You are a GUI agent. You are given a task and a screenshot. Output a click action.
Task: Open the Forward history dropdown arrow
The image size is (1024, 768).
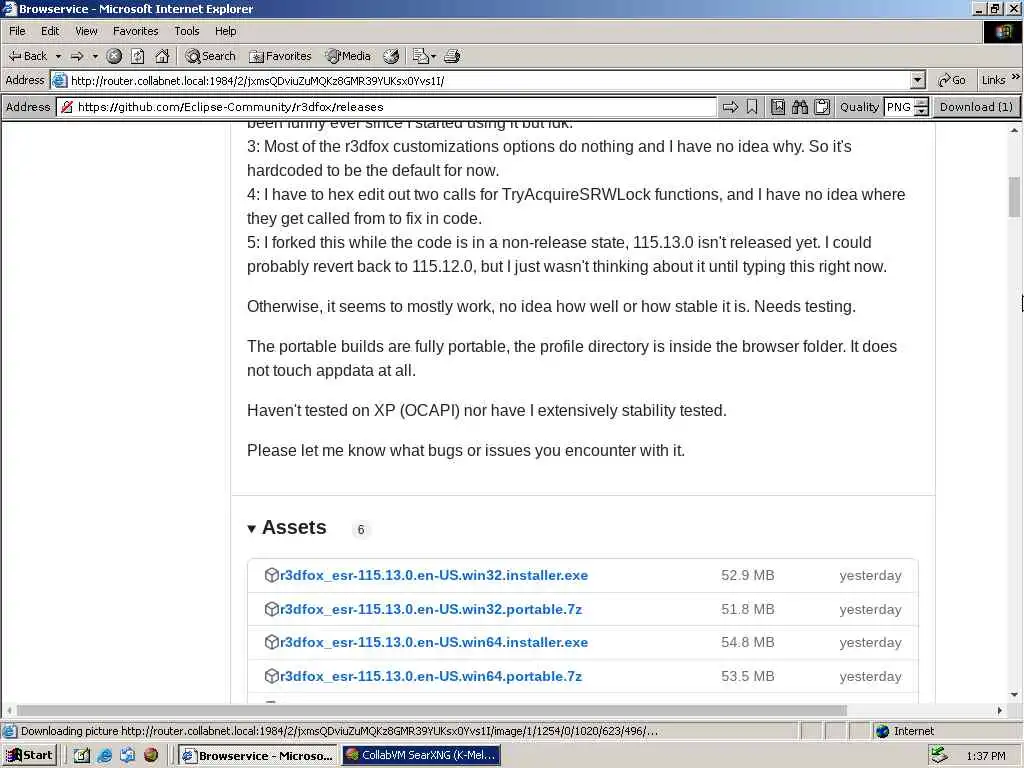95,56
